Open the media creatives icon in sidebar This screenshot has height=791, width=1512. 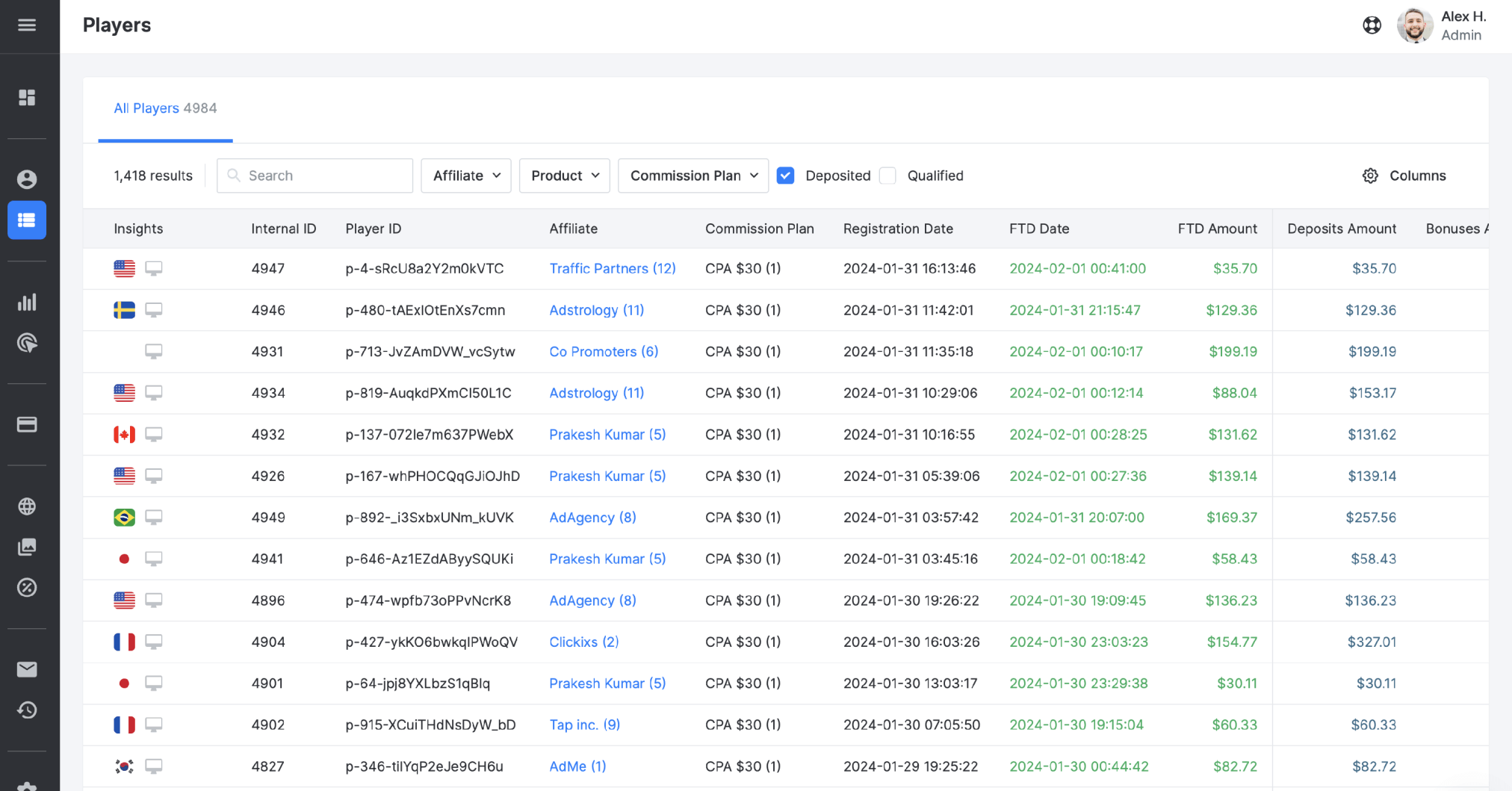27,547
